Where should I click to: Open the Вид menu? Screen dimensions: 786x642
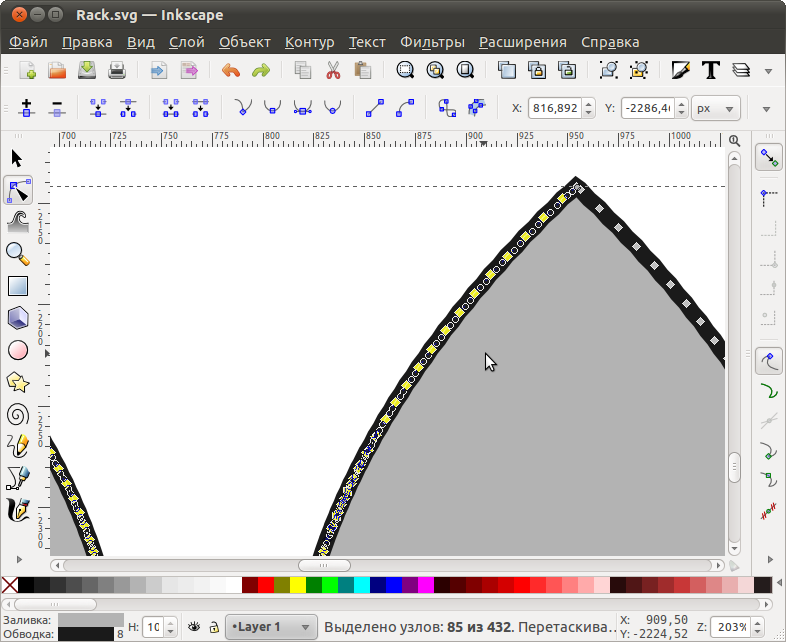point(140,42)
